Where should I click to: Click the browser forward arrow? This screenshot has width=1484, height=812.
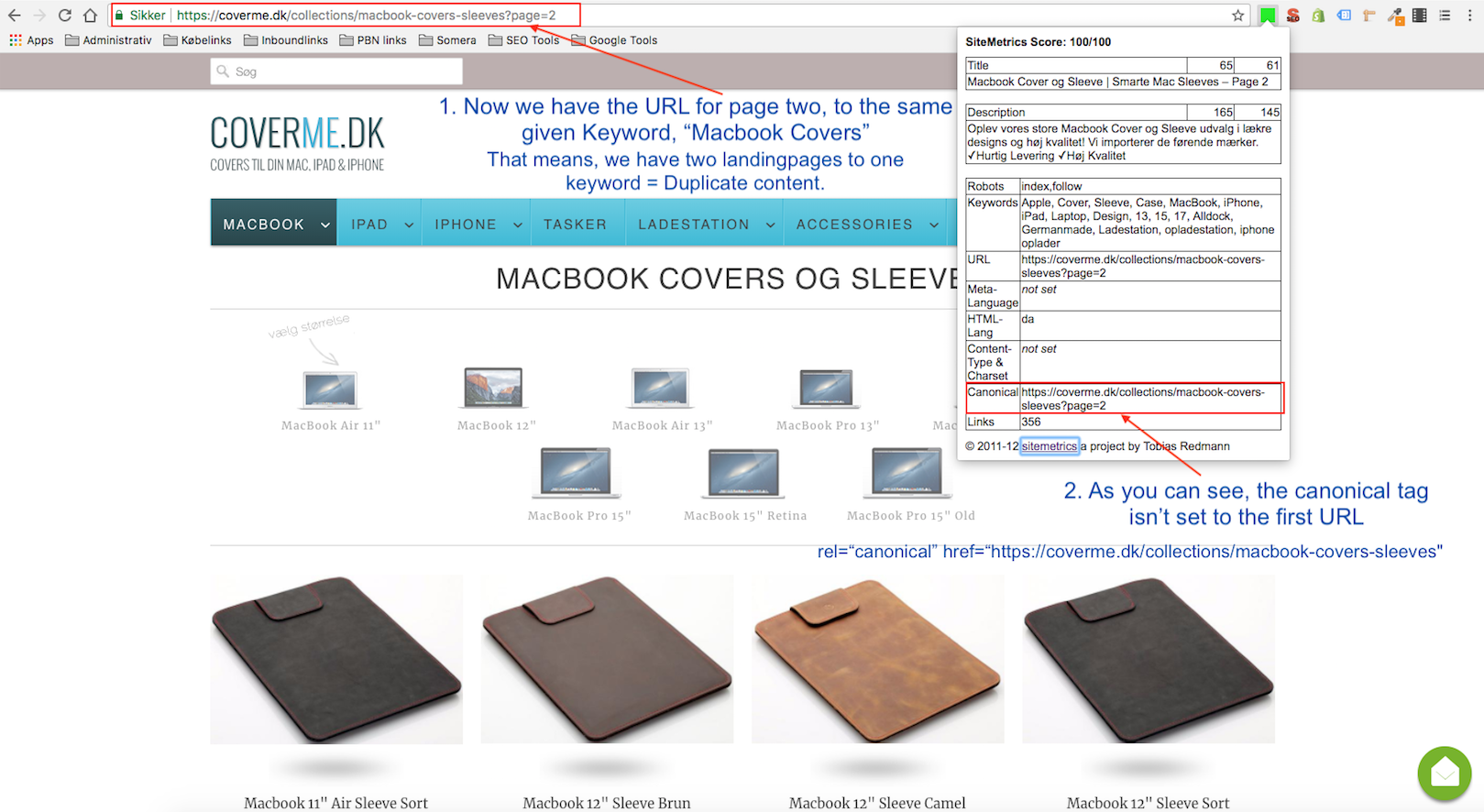pos(38,16)
